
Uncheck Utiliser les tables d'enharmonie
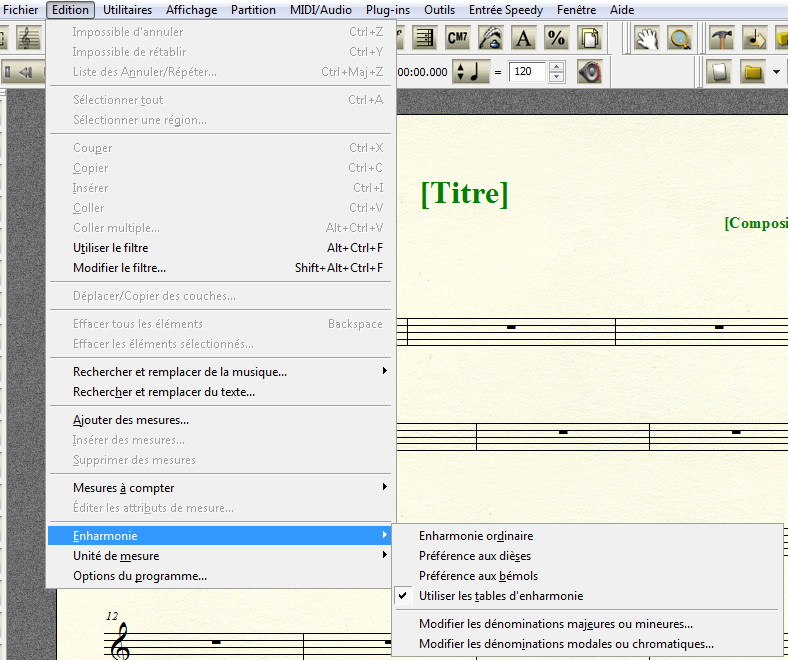coord(500,596)
